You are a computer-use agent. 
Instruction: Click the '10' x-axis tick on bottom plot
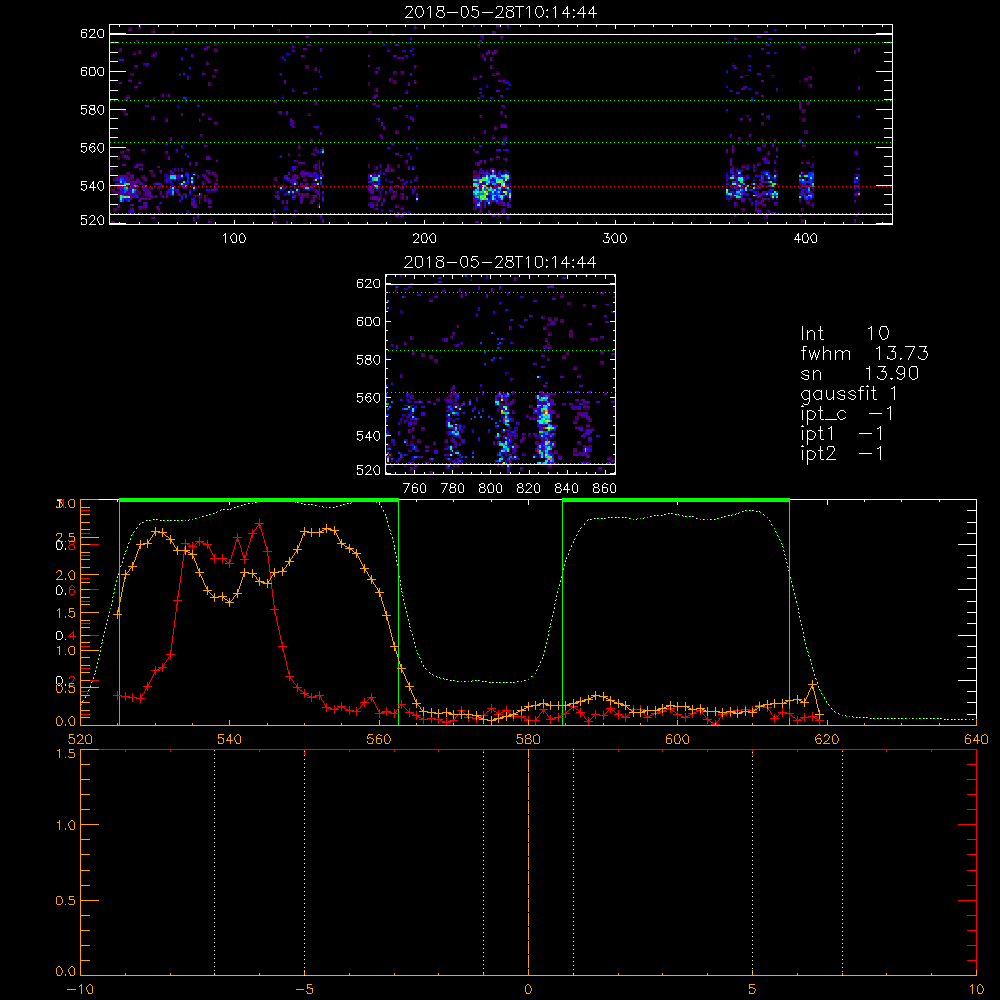point(976,990)
